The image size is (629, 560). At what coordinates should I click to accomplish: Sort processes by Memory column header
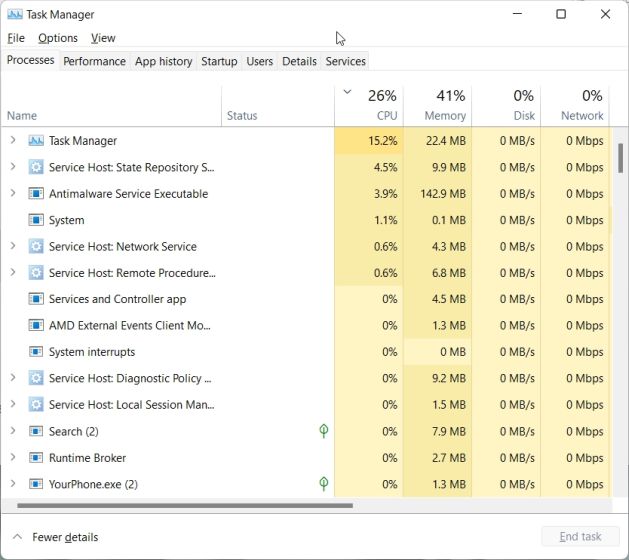(x=445, y=105)
